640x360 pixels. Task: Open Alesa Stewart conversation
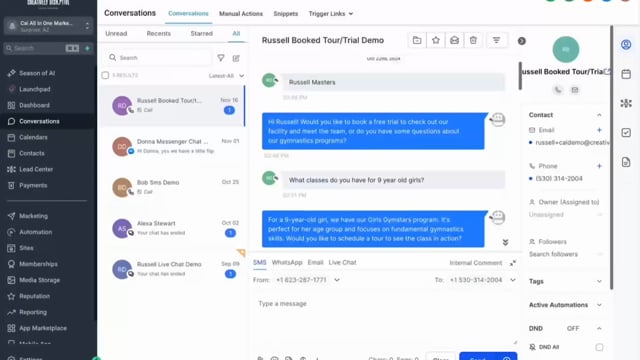click(x=173, y=228)
